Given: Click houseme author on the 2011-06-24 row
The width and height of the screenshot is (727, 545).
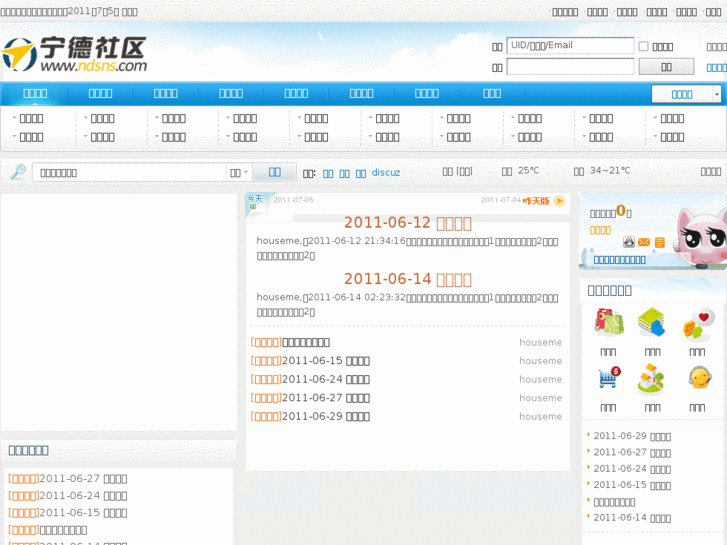Looking at the screenshot, I should click(540, 379).
